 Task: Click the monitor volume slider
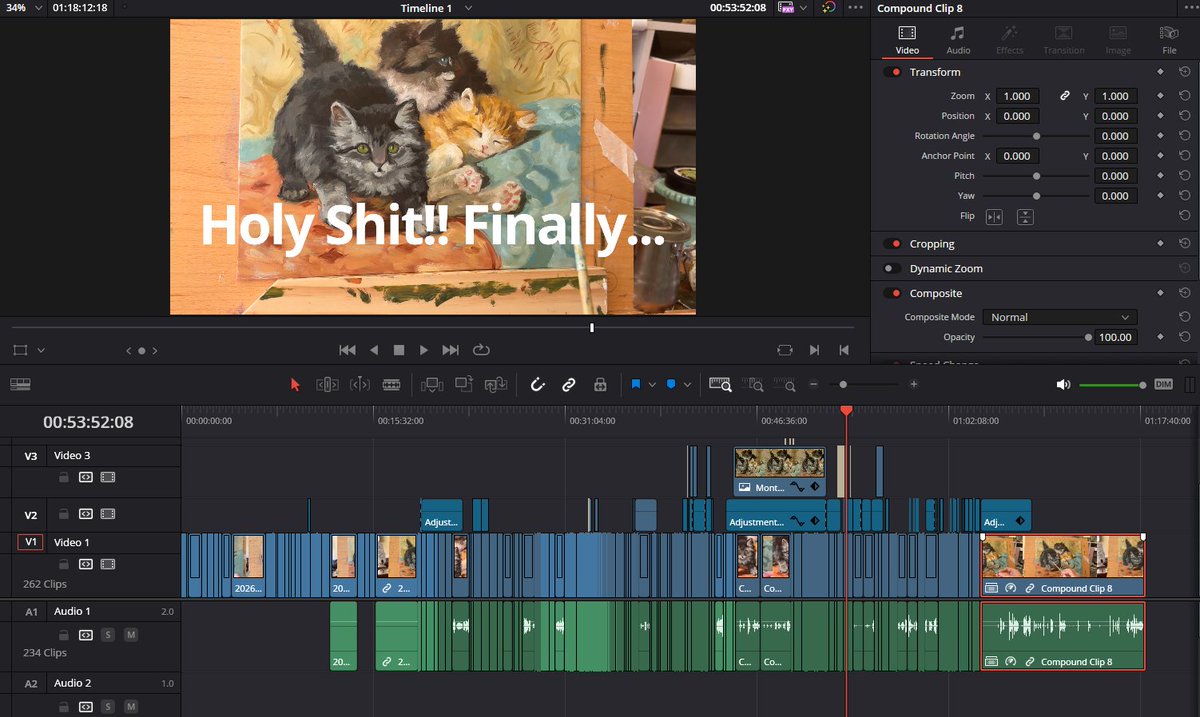point(1113,385)
